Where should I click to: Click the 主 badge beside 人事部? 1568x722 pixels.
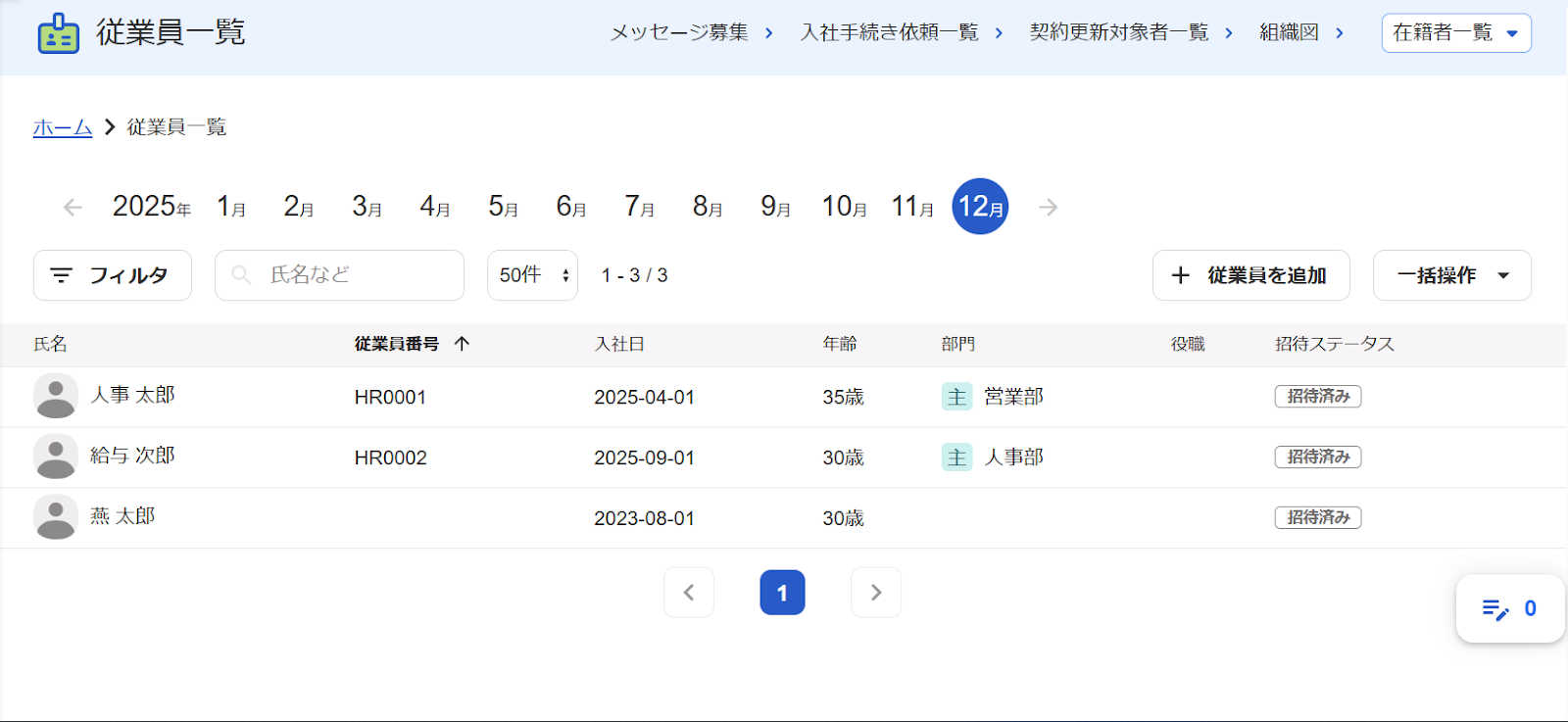point(956,457)
